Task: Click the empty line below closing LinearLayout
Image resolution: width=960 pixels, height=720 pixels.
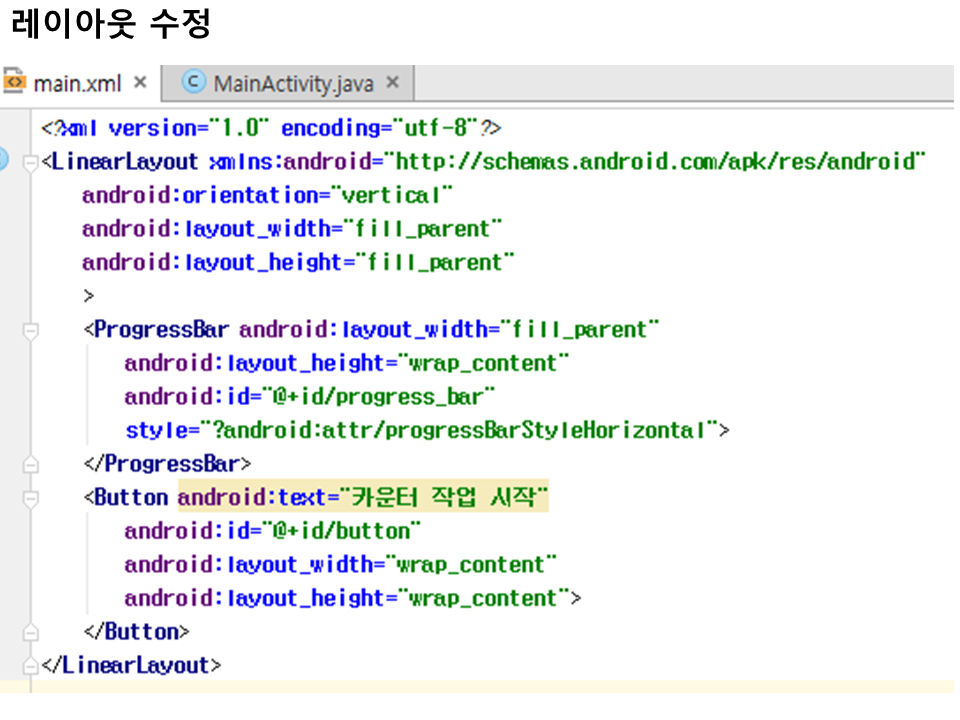Action: (480, 688)
